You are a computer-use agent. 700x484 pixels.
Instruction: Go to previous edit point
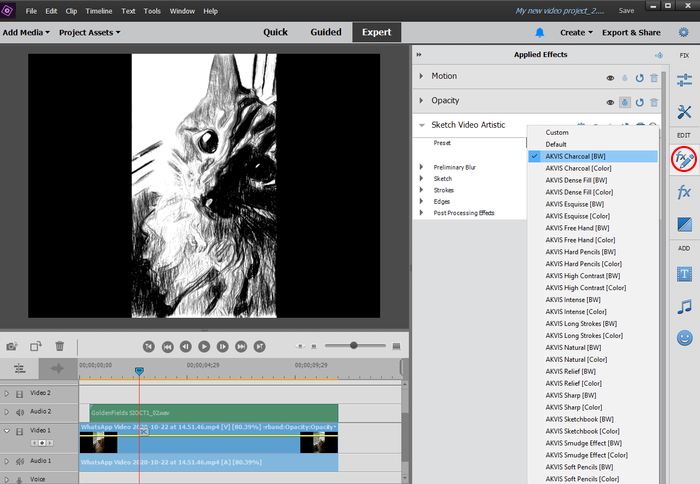[x=149, y=346]
